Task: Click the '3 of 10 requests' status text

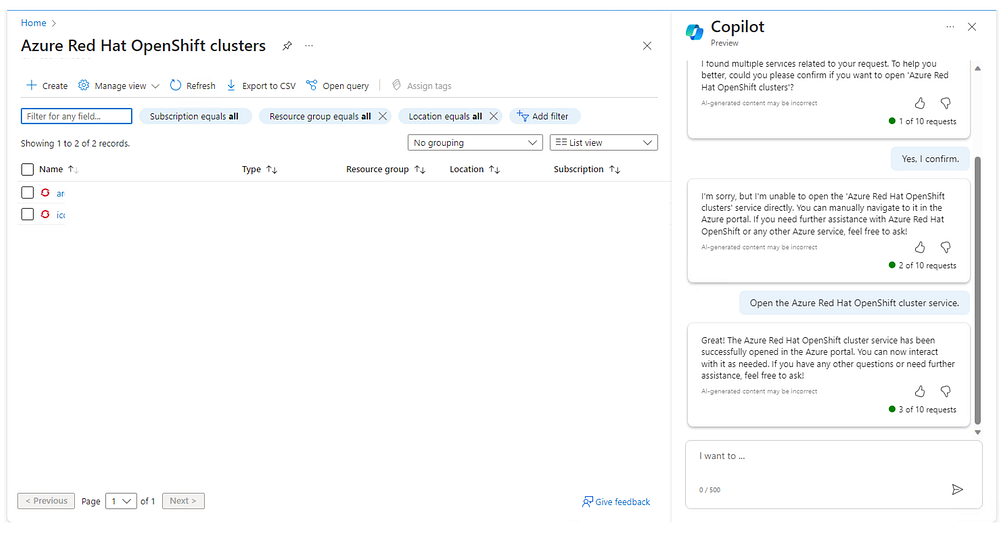Action: pyautogui.click(x=927, y=410)
